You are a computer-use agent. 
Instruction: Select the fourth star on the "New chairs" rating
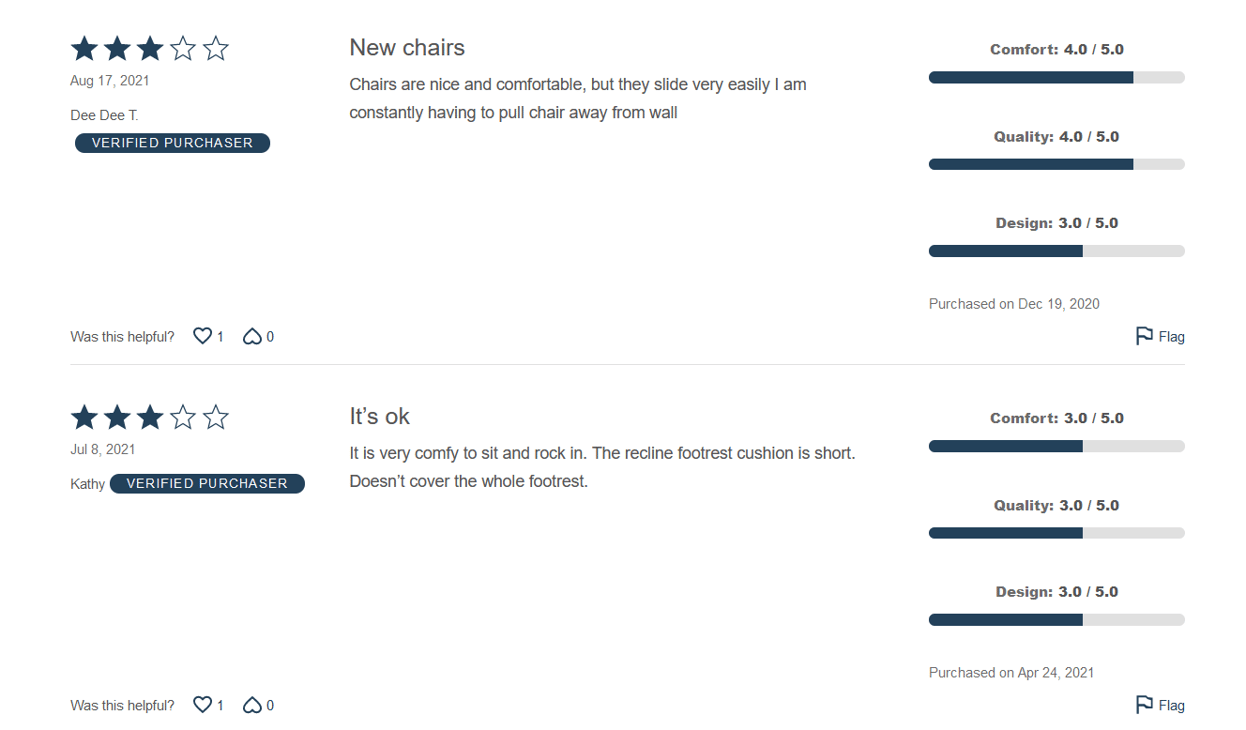(182, 47)
